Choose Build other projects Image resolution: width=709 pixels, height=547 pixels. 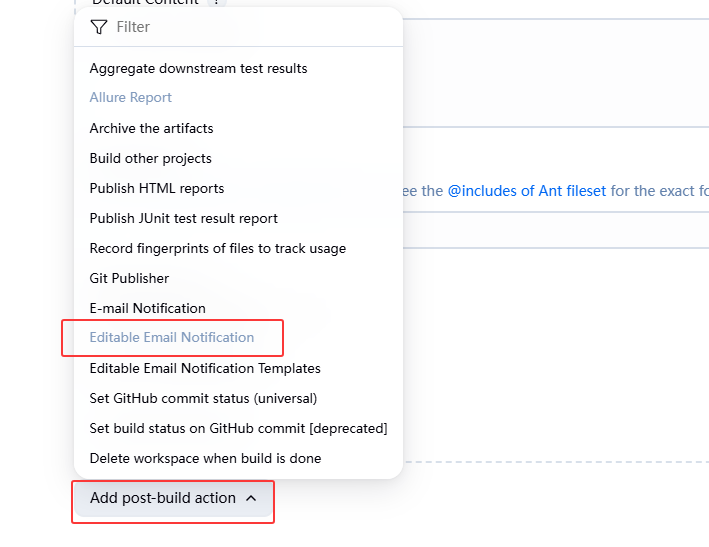pyautogui.click(x=150, y=158)
